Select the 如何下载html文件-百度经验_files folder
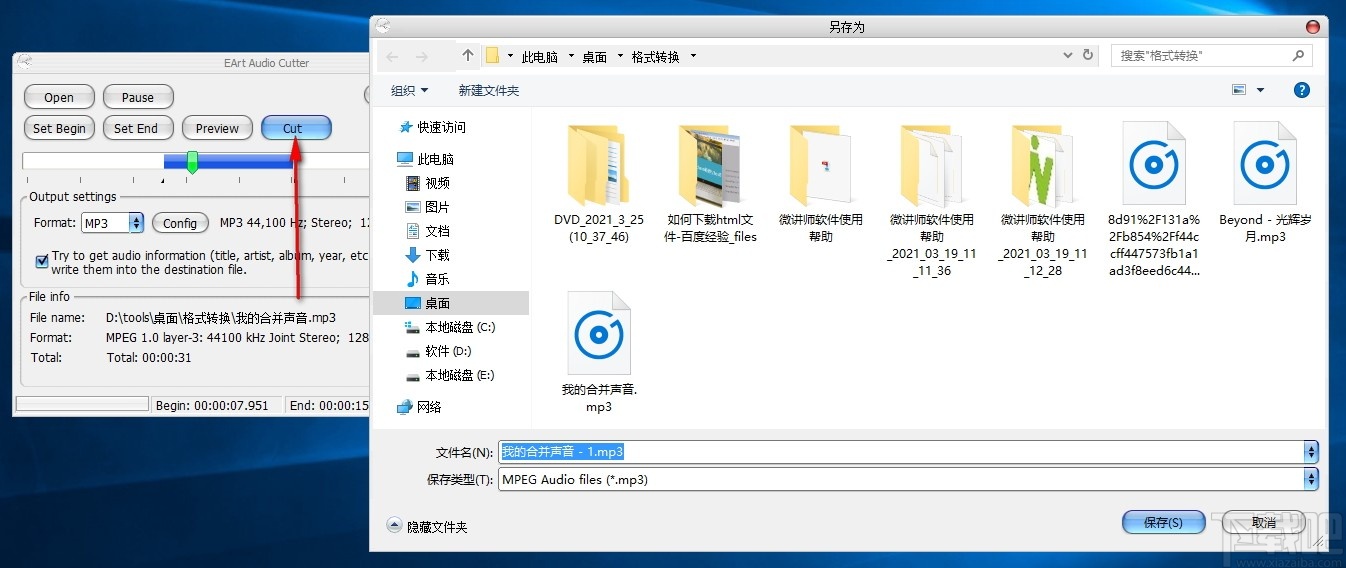Screen dimensions: 1346x568 tap(711, 184)
